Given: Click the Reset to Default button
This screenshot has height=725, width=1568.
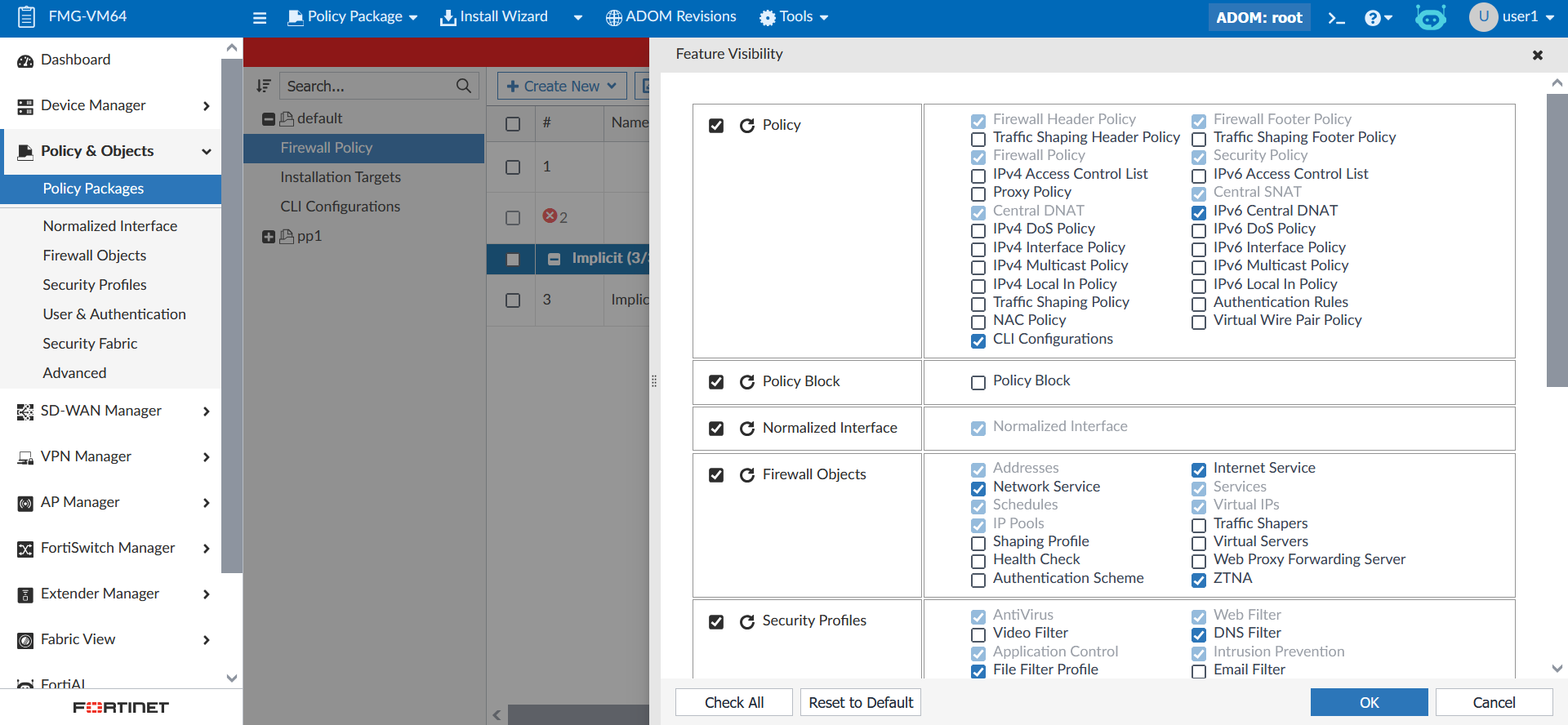Looking at the screenshot, I should pos(861,702).
